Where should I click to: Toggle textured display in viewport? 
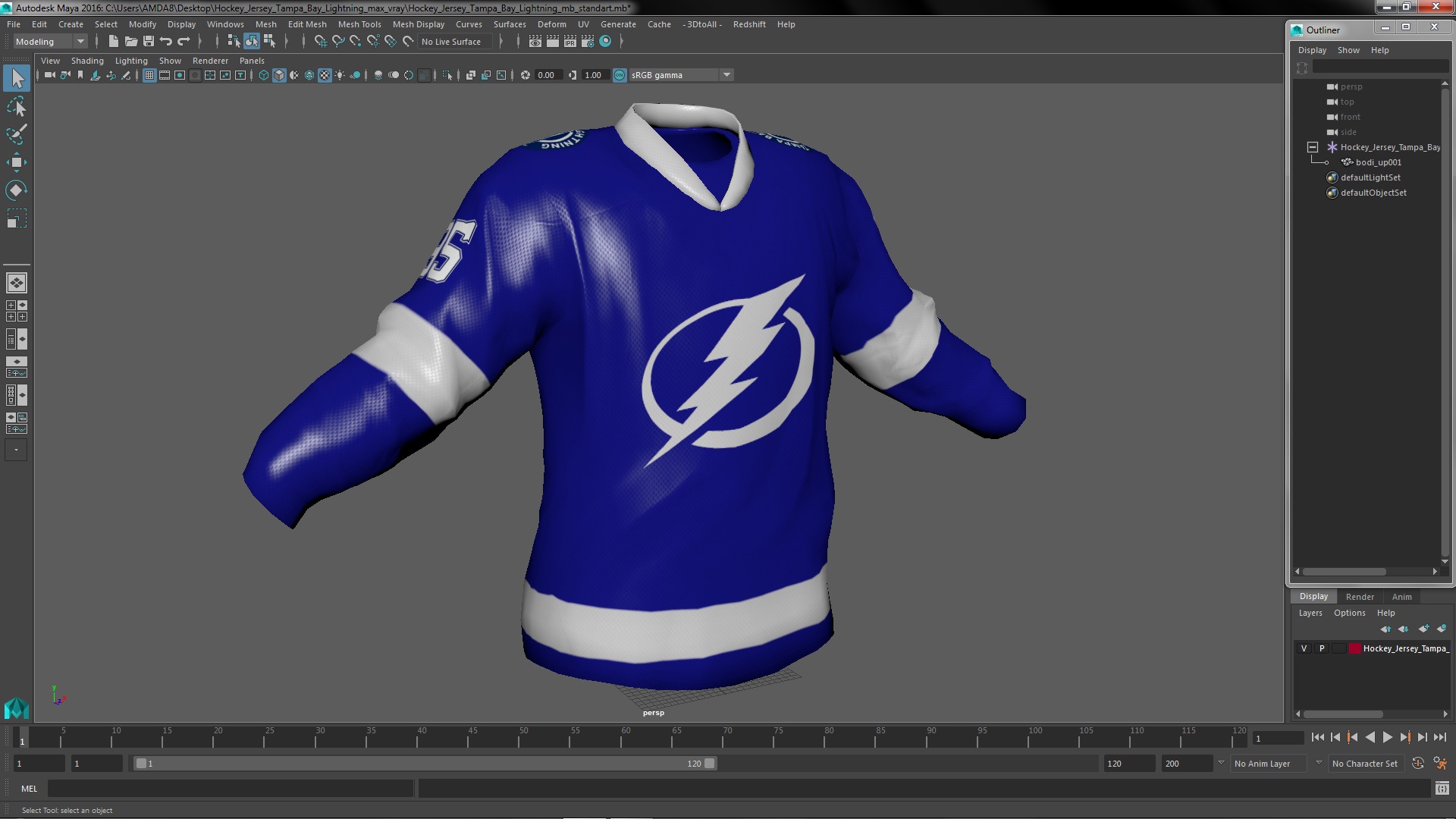coord(325,75)
